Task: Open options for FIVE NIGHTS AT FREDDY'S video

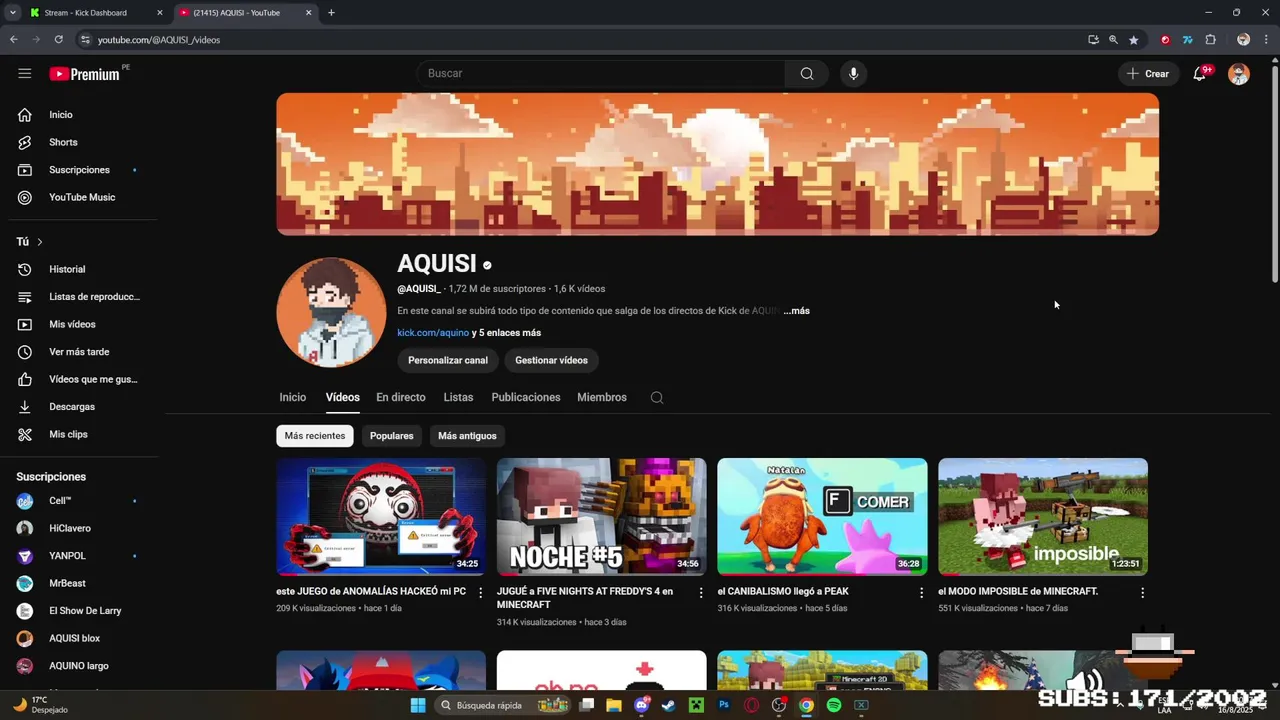Action: tap(700, 592)
